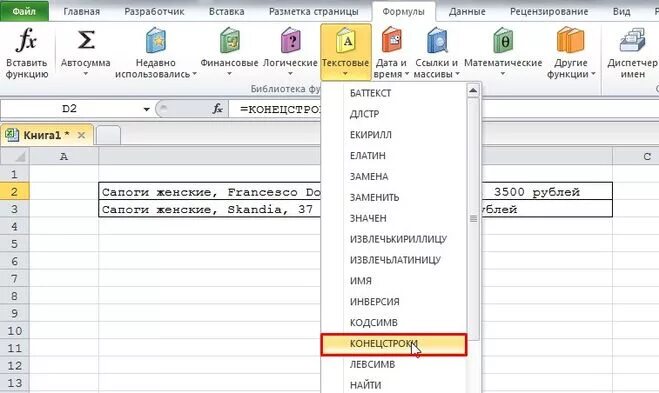Switch to the Рецензирование tab
Viewport: 659px width, 393px height.
point(549,11)
